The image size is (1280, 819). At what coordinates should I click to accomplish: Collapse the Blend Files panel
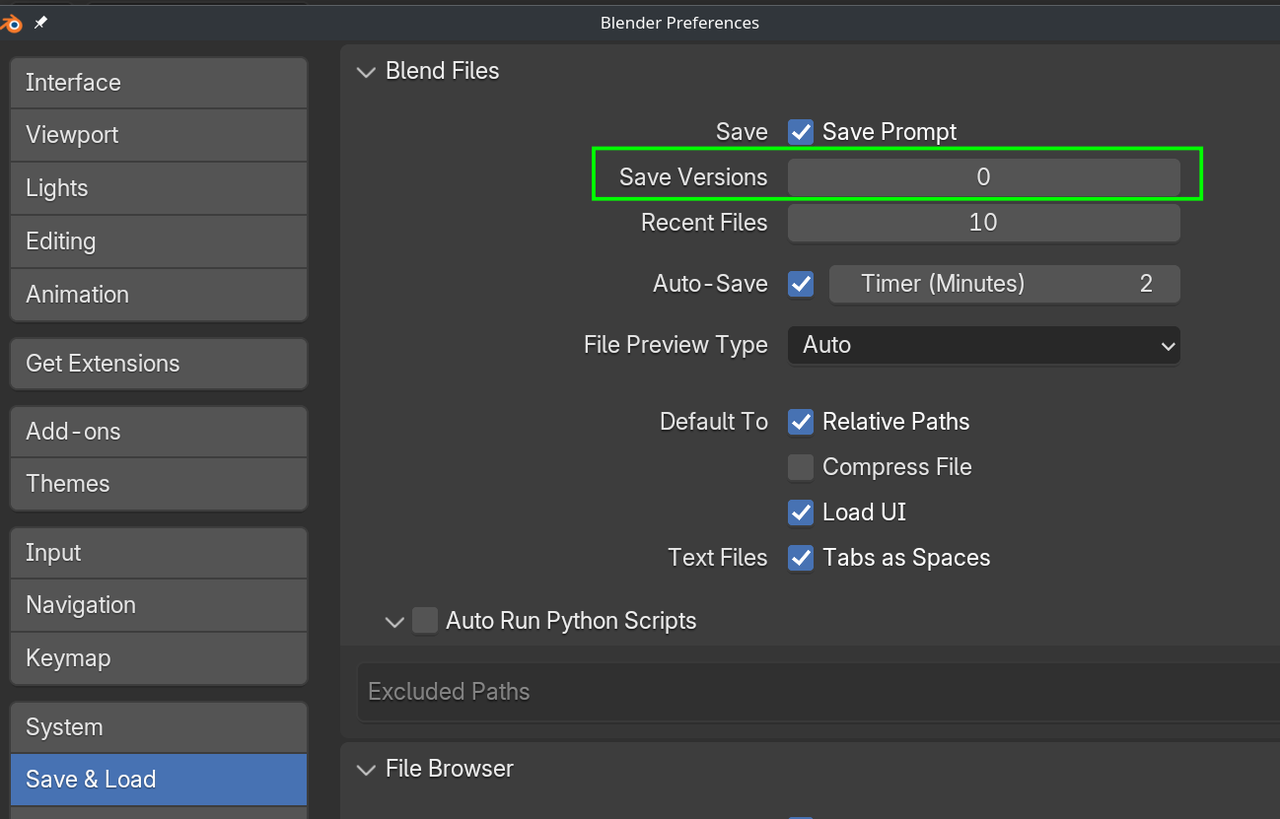pos(364,72)
